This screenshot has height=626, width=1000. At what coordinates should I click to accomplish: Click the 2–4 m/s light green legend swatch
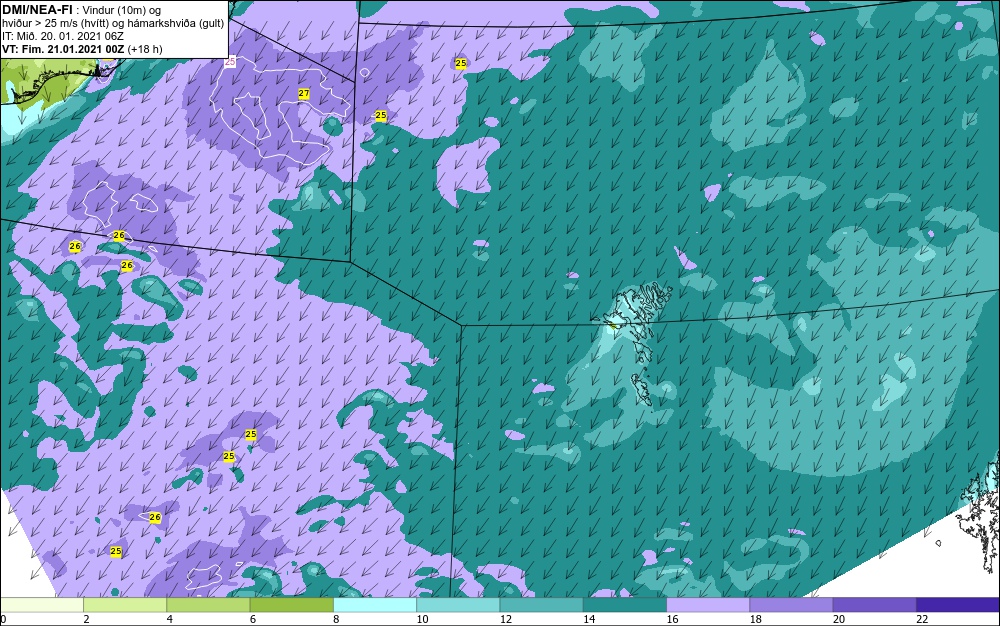[125, 605]
